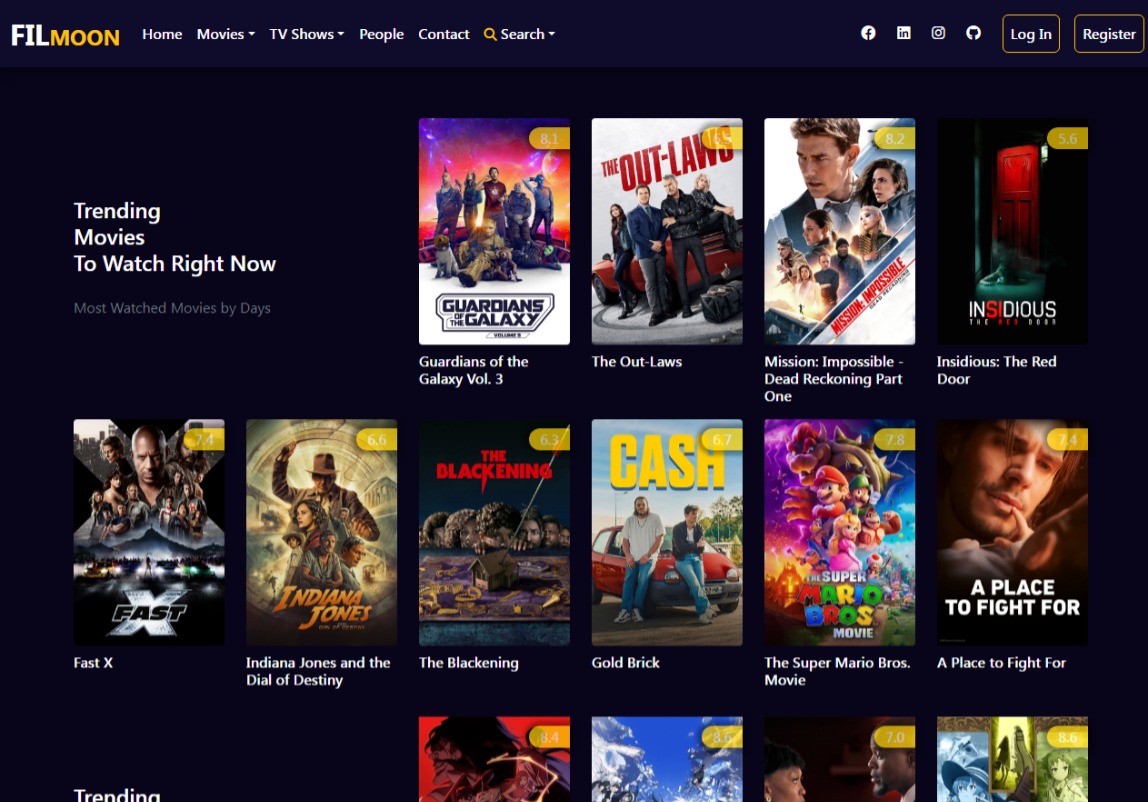Click the 5.6 rating badge on Insidious poster
This screenshot has width=1148, height=802.
coord(1067,139)
